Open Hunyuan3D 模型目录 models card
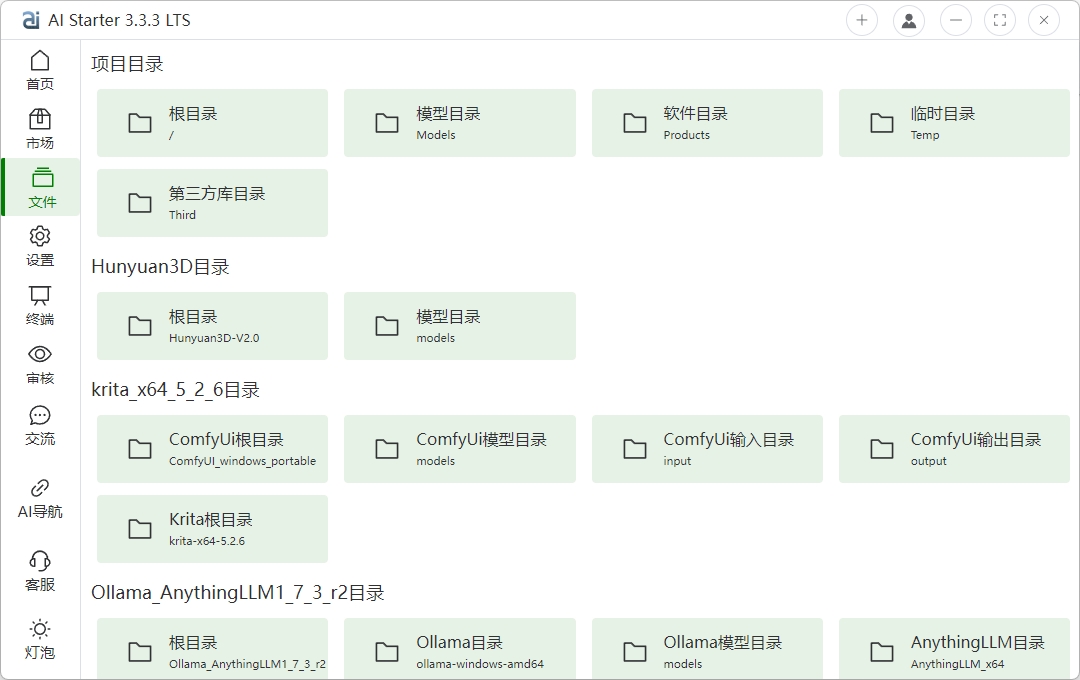Image resolution: width=1080 pixels, height=680 pixels. click(x=459, y=326)
